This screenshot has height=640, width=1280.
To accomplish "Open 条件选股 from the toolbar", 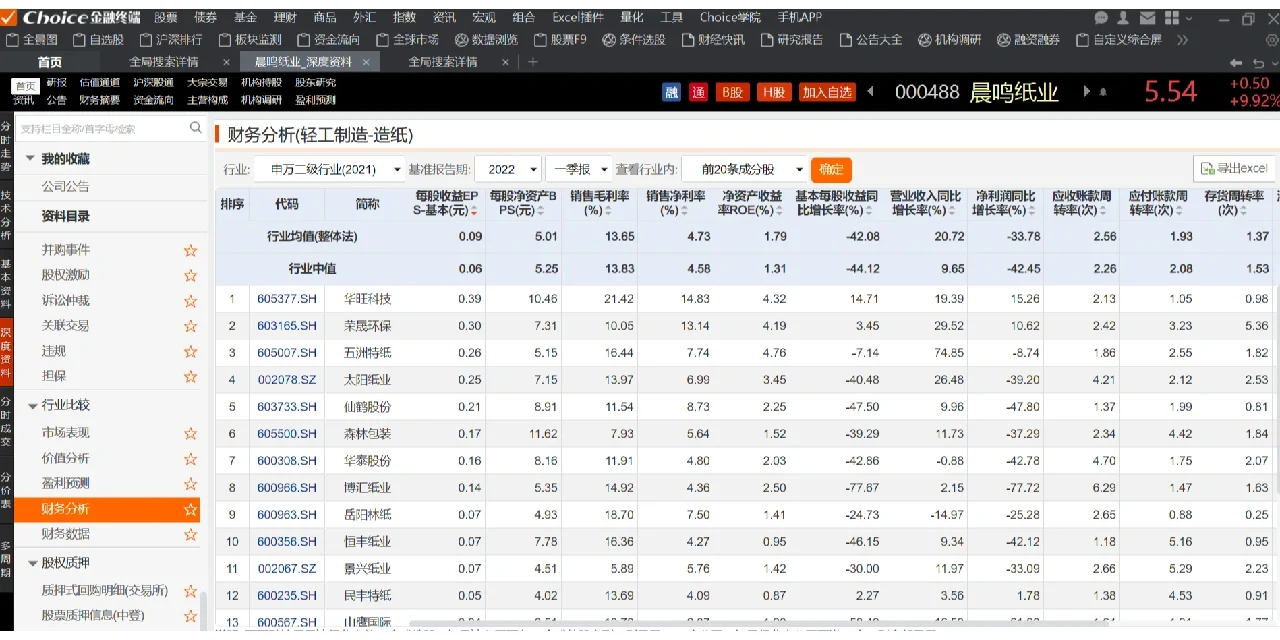I will click(x=634, y=40).
